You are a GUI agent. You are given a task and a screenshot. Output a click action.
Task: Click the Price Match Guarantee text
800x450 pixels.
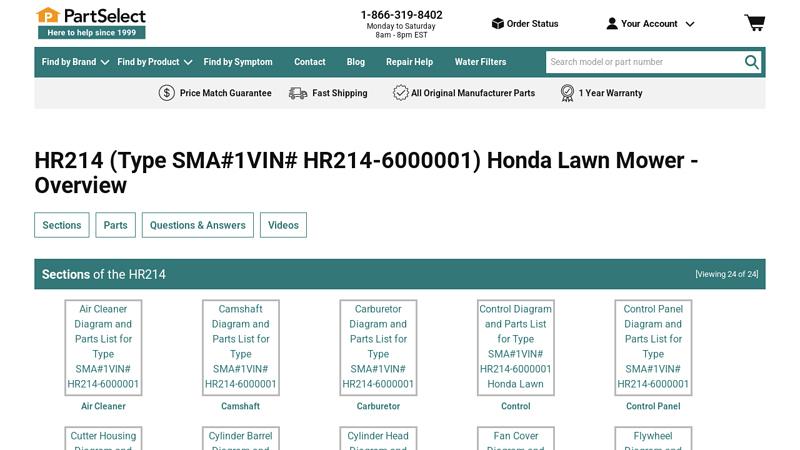click(226, 93)
